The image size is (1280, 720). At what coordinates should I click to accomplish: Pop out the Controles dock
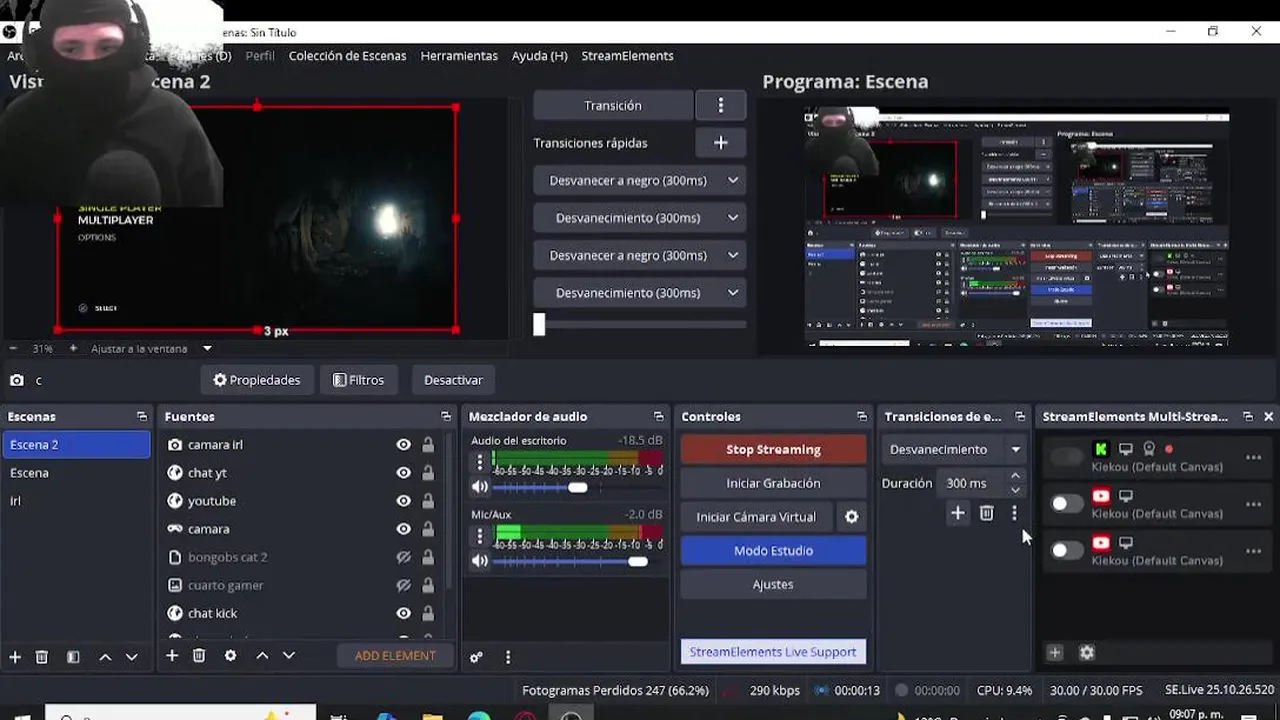(x=862, y=416)
